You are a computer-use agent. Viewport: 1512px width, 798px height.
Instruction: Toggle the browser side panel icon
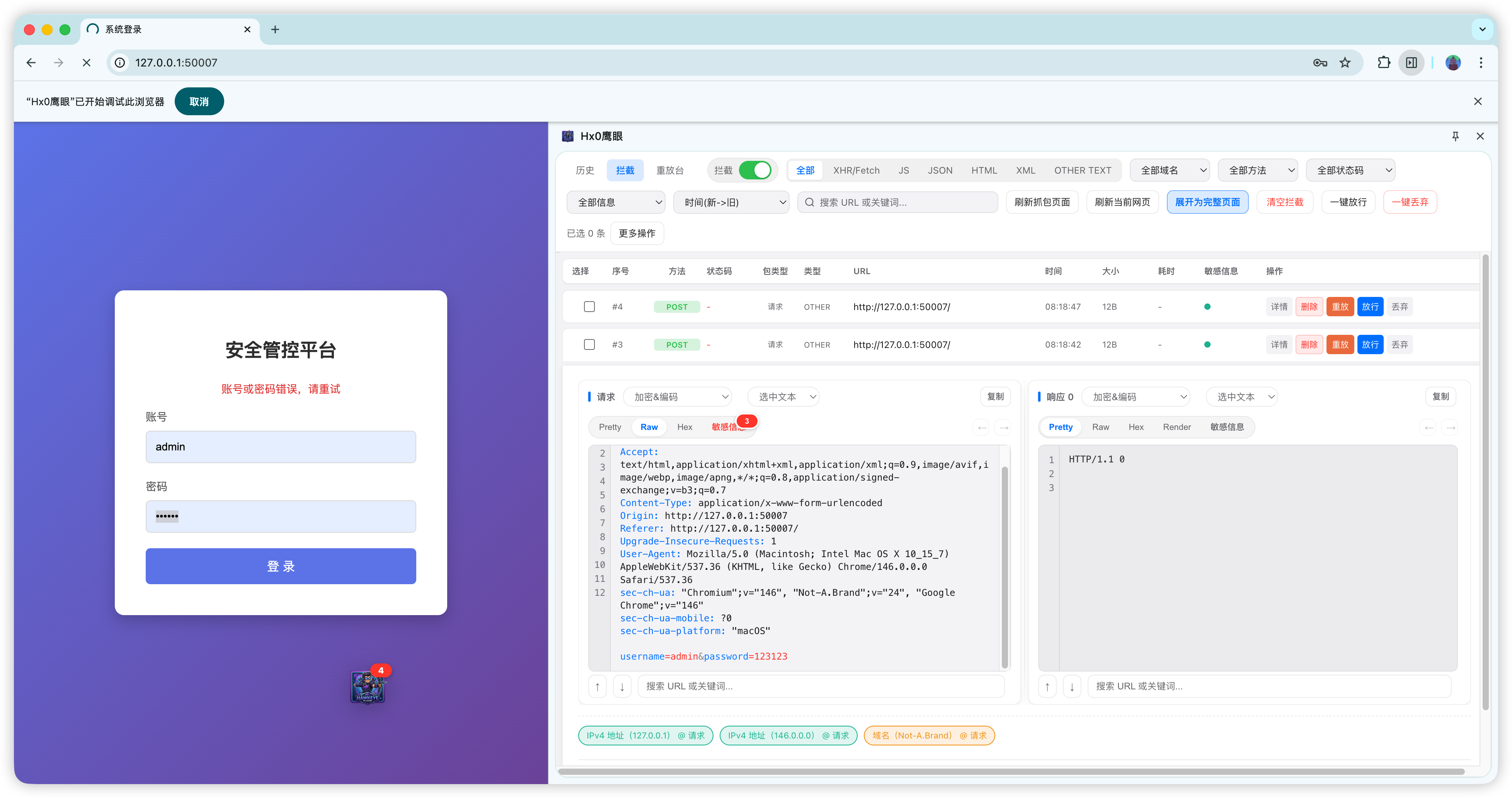click(1412, 62)
